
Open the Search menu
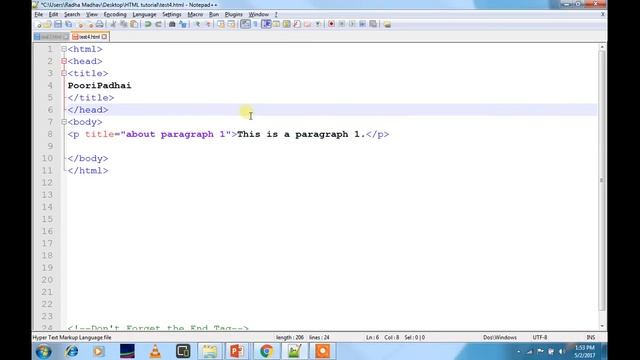click(x=72, y=14)
